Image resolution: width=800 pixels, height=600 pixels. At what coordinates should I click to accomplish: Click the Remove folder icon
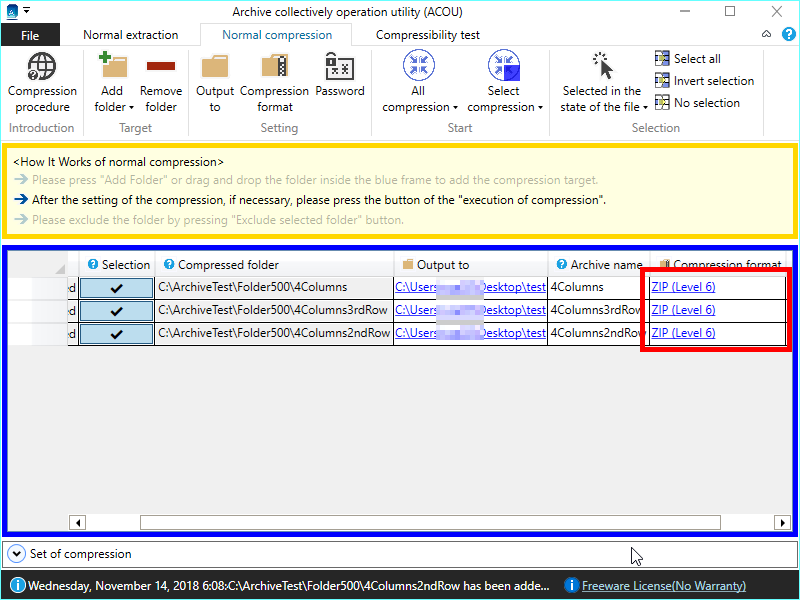(161, 69)
